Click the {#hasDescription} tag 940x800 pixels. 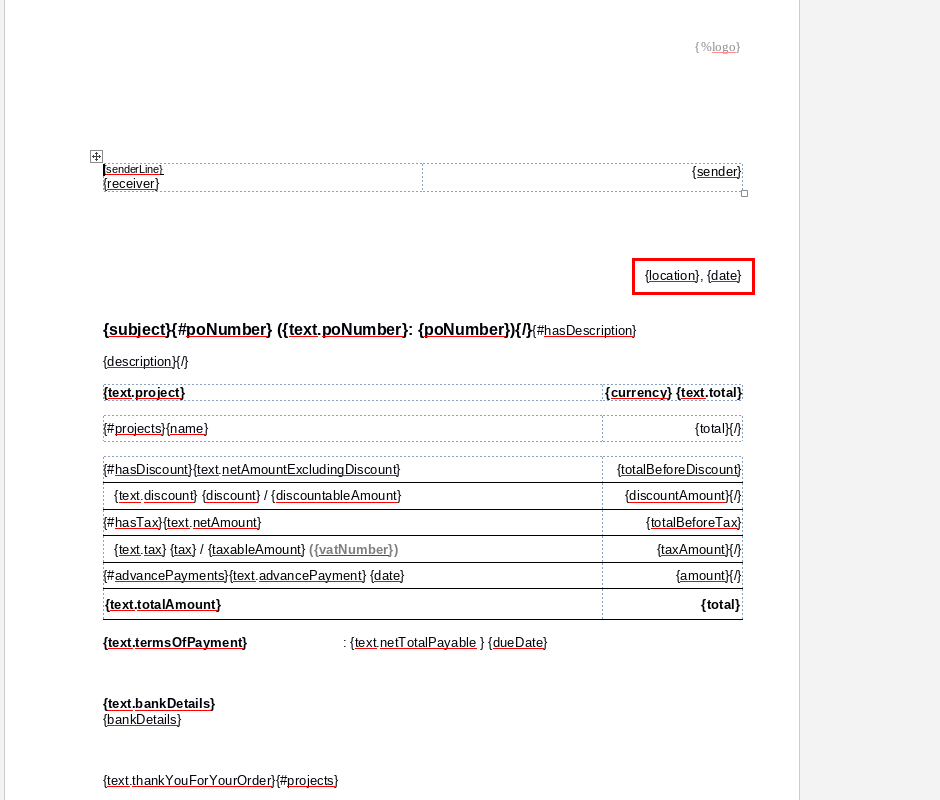pos(585,330)
